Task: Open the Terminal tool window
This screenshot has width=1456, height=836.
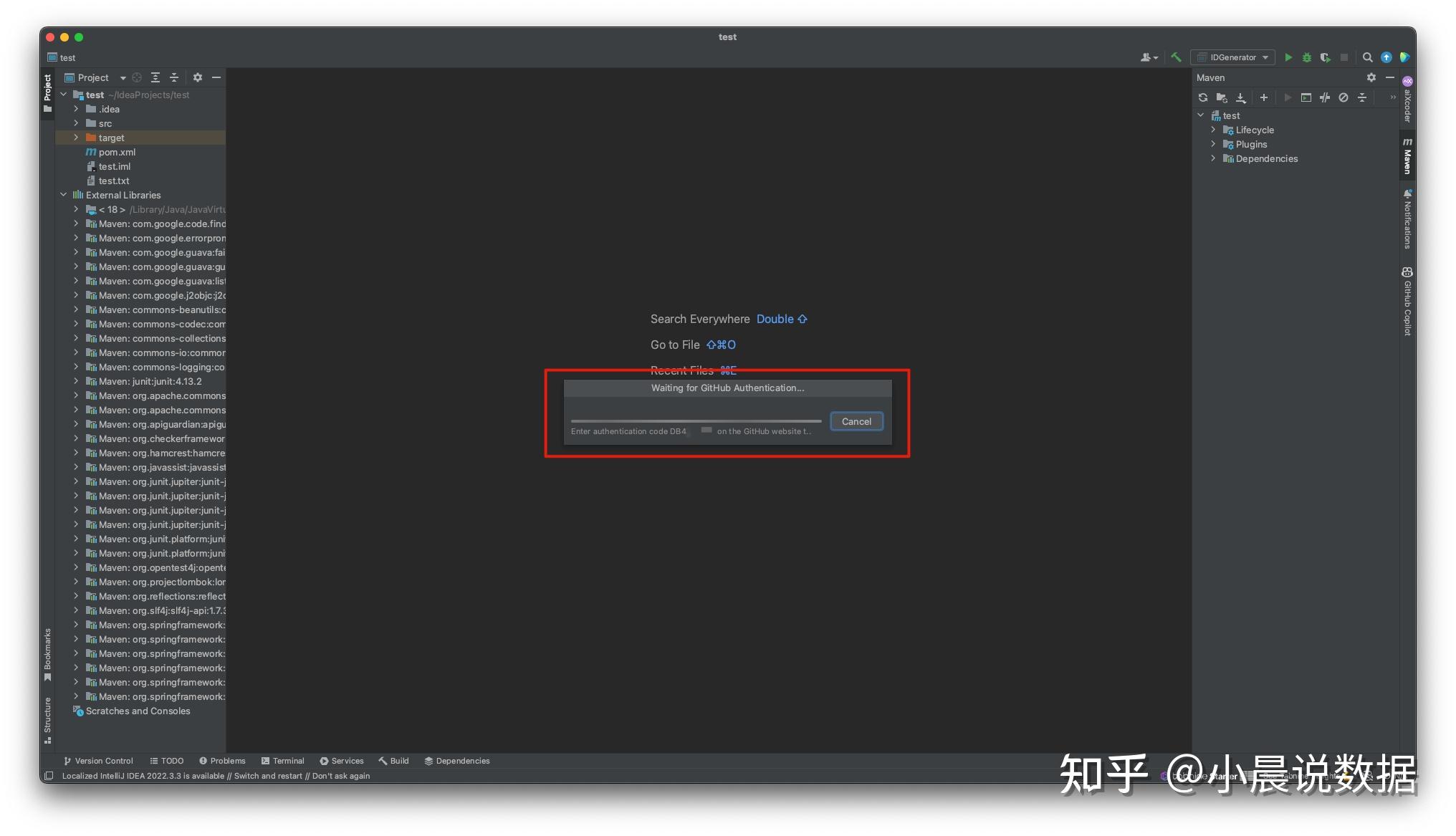Action: (x=283, y=761)
